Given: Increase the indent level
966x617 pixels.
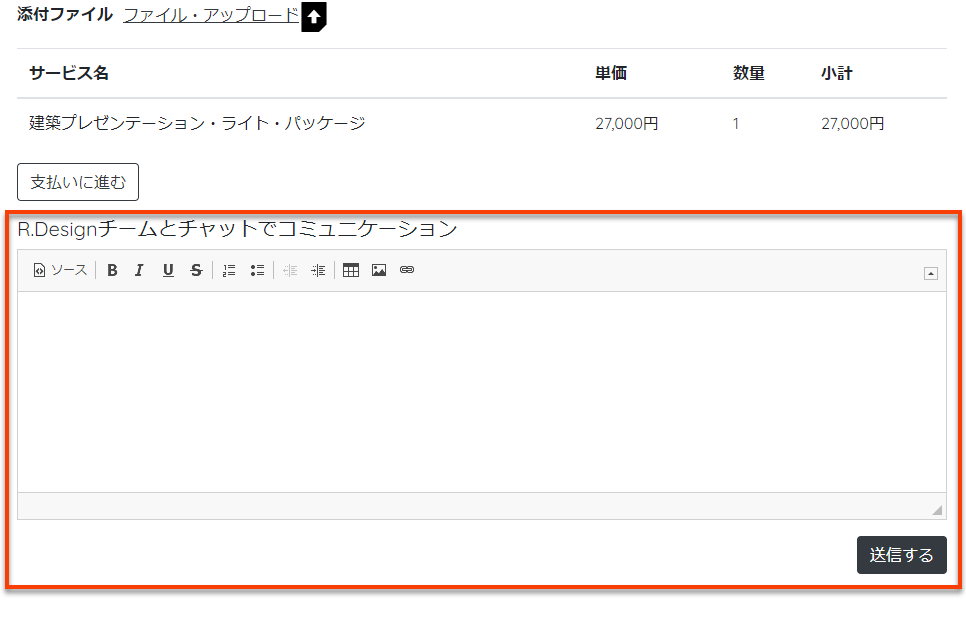Looking at the screenshot, I should [x=318, y=270].
